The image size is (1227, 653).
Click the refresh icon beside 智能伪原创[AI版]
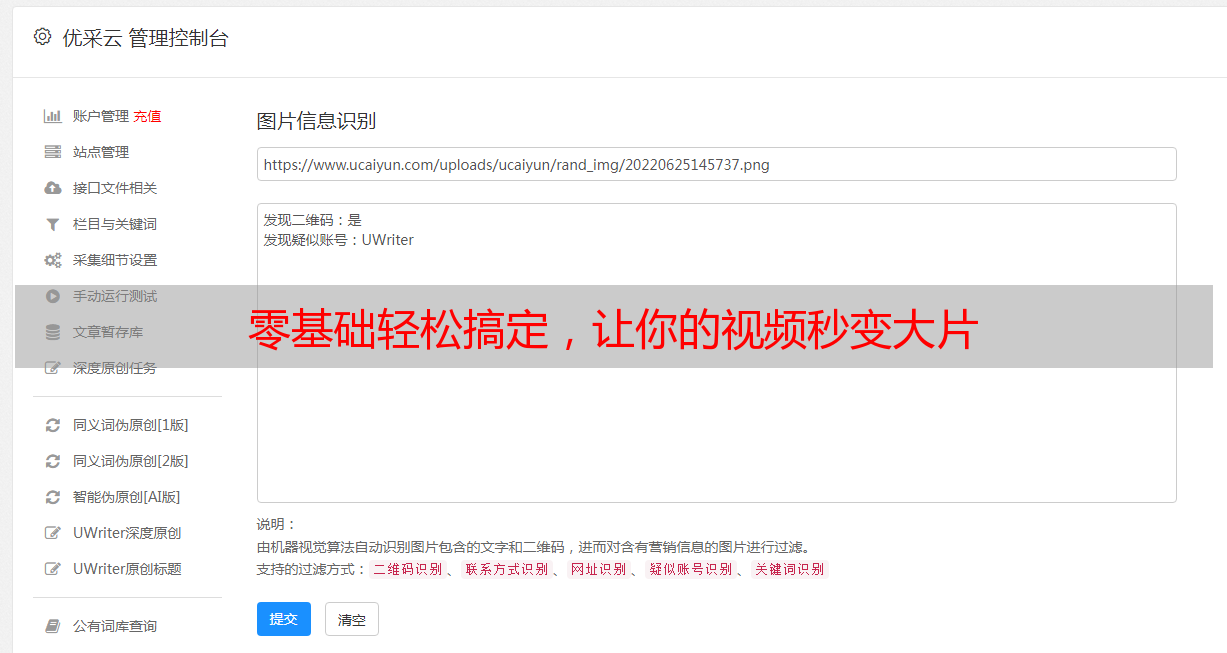coord(53,497)
